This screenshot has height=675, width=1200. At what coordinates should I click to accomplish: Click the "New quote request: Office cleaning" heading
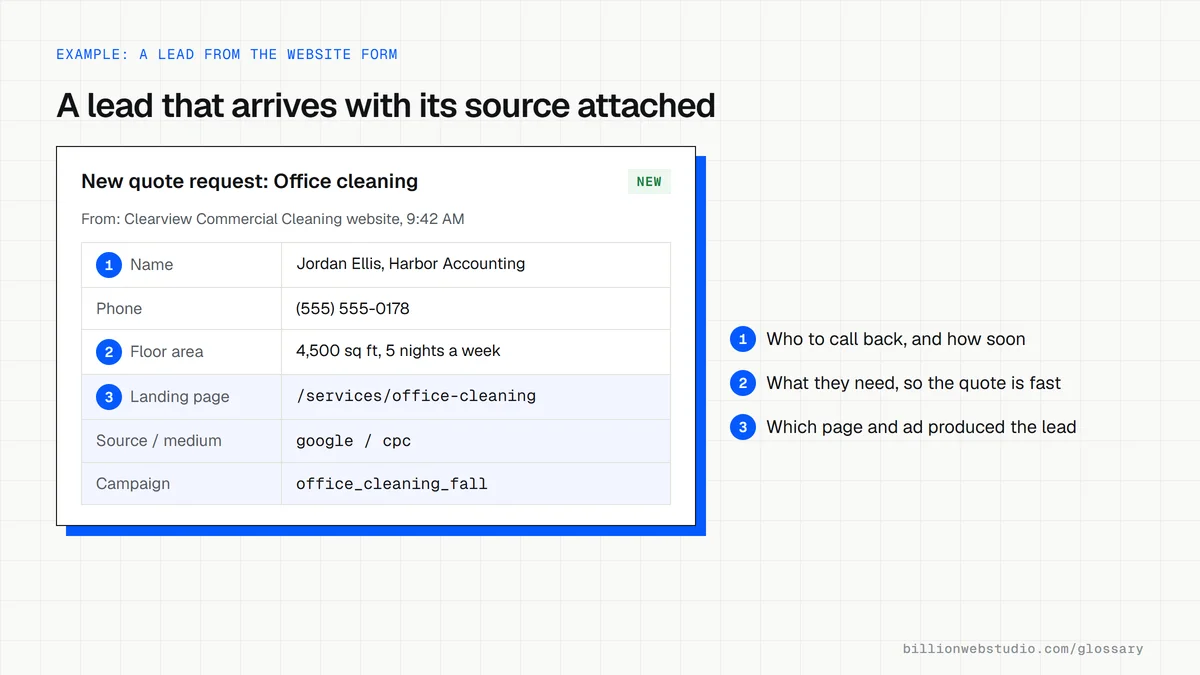pos(250,181)
